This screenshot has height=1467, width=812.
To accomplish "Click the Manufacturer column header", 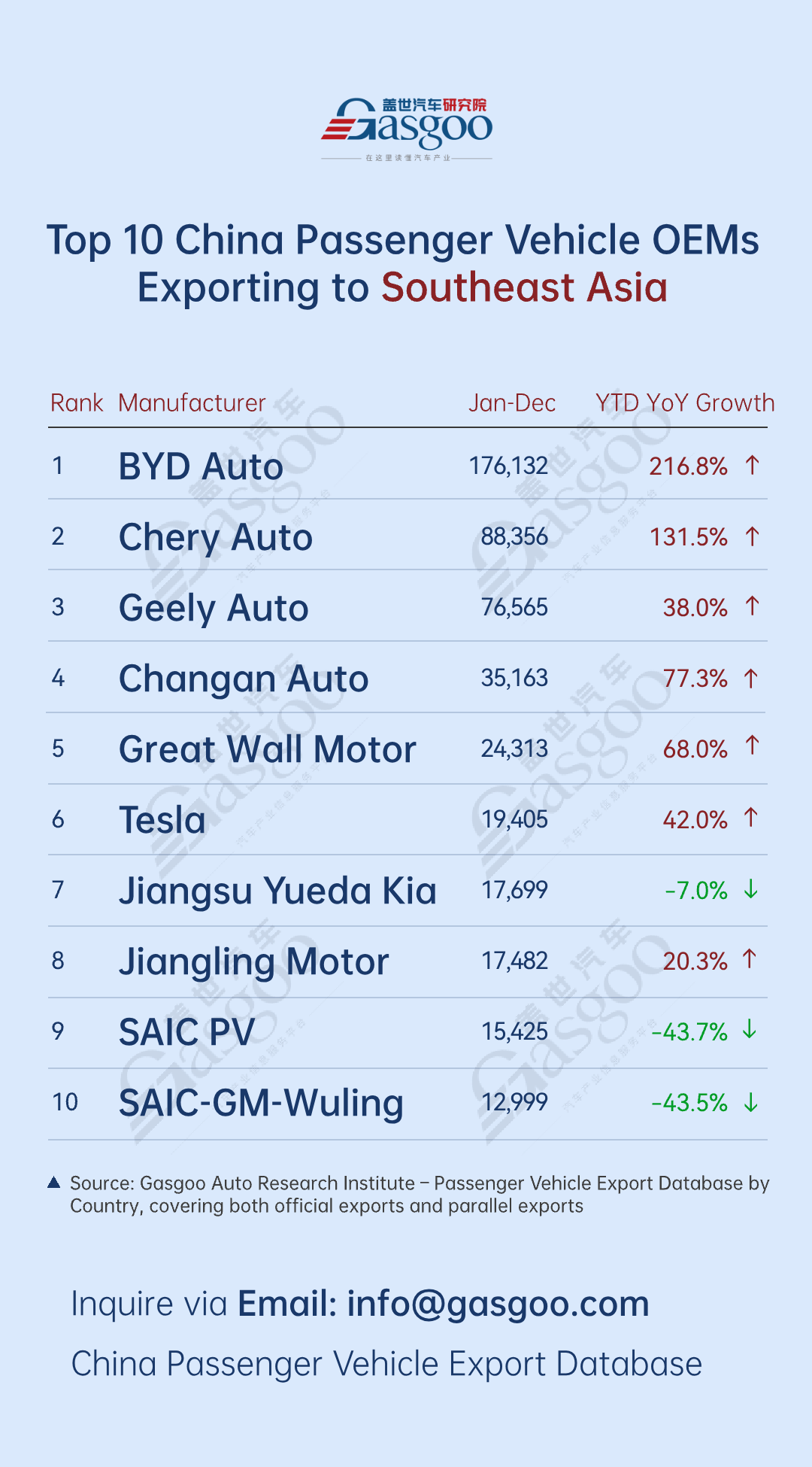I will pos(192,403).
